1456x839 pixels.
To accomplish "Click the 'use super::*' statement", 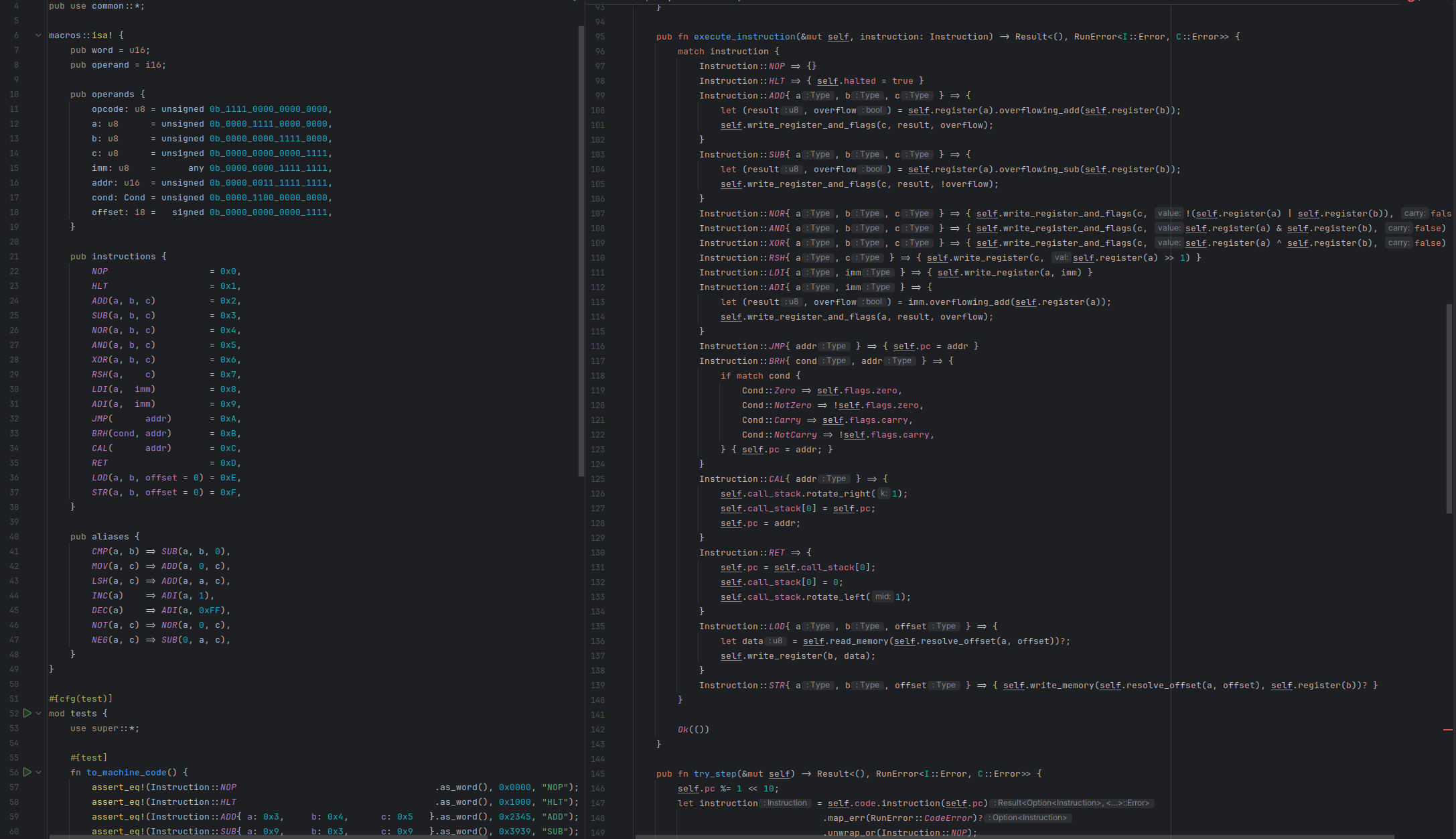I will pos(104,728).
